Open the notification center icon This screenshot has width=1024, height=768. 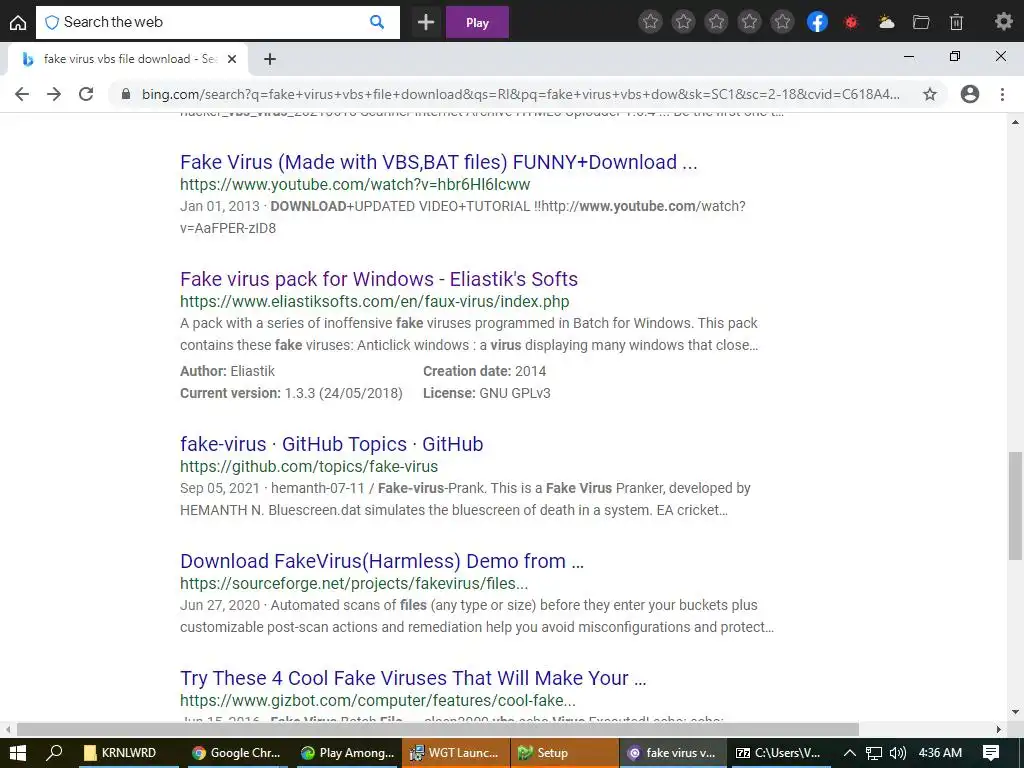pyautogui.click(x=991, y=752)
